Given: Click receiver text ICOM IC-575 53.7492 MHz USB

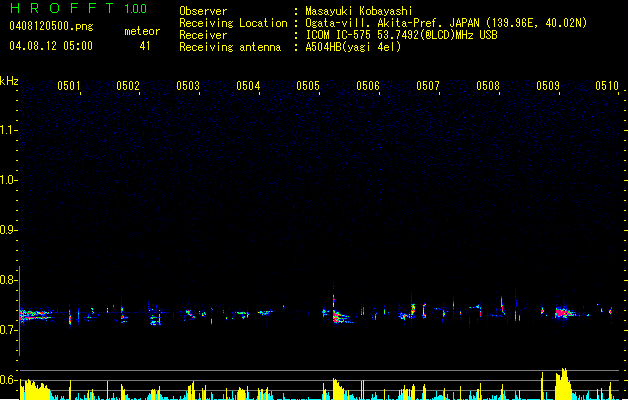Looking at the screenshot, I should [x=401, y=35].
